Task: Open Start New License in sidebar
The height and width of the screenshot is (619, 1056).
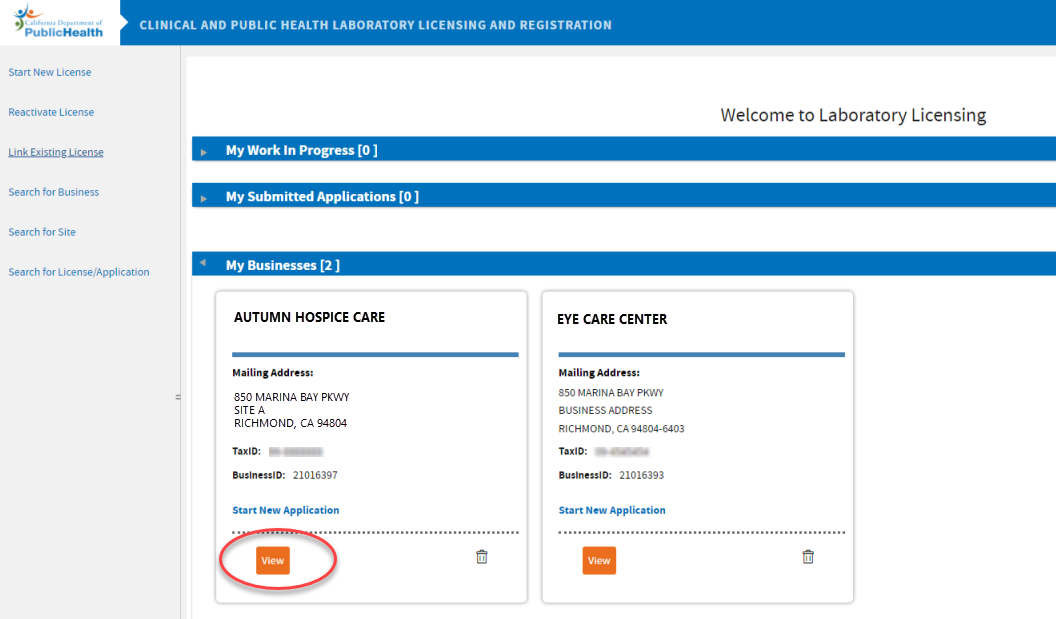Action: [50, 72]
